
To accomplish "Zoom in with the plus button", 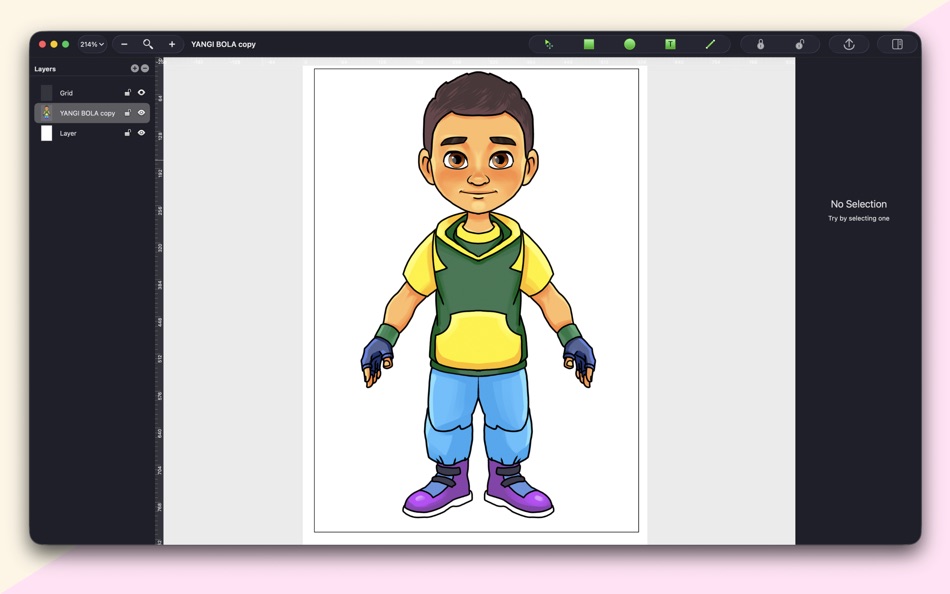I will (172, 44).
